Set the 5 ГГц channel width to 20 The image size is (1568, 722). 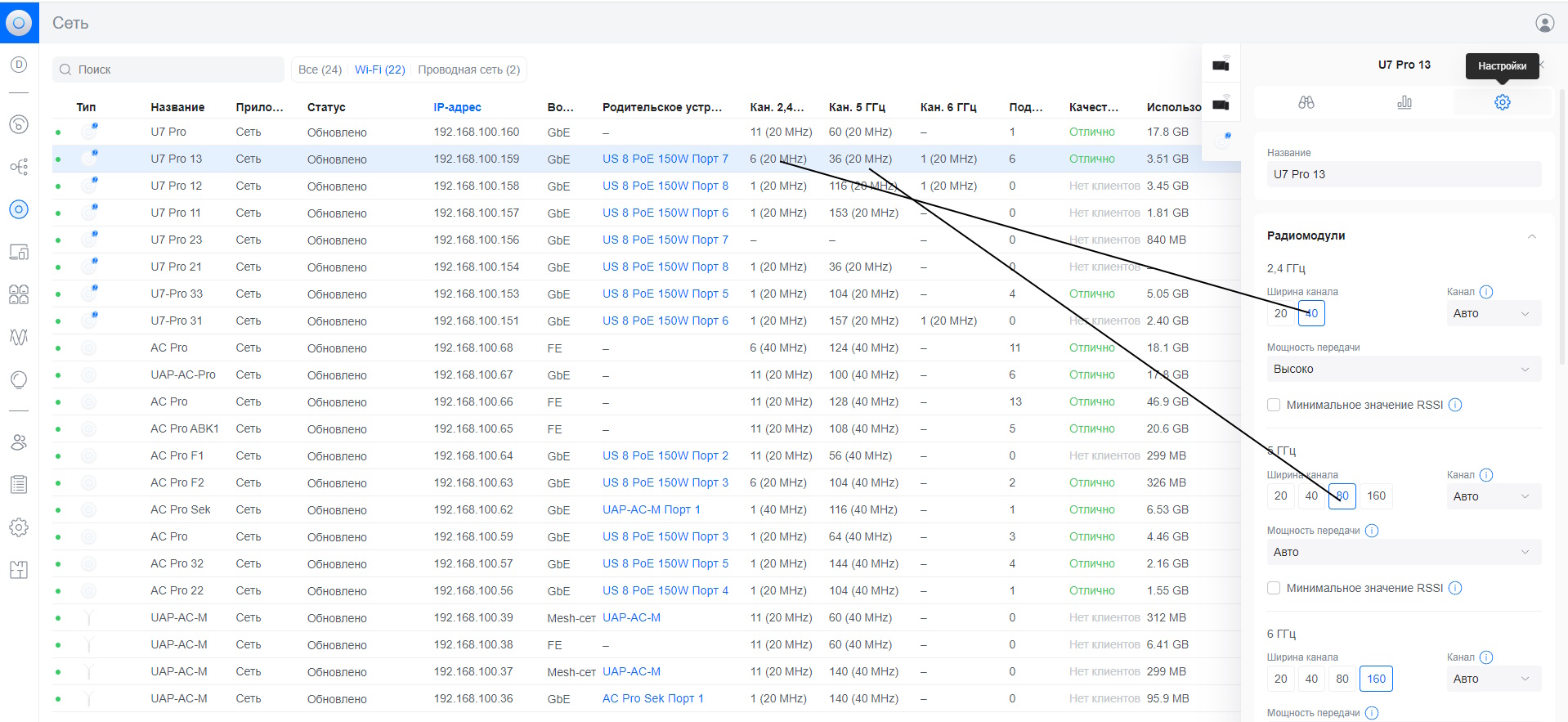coord(1281,496)
